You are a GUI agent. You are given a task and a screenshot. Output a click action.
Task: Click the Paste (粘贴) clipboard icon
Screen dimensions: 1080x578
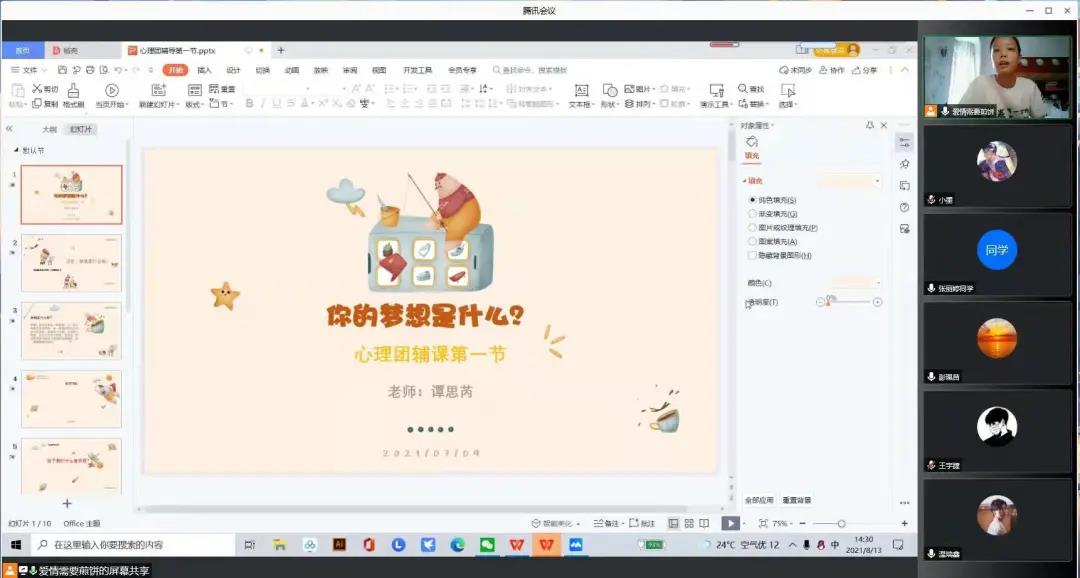pos(18,90)
